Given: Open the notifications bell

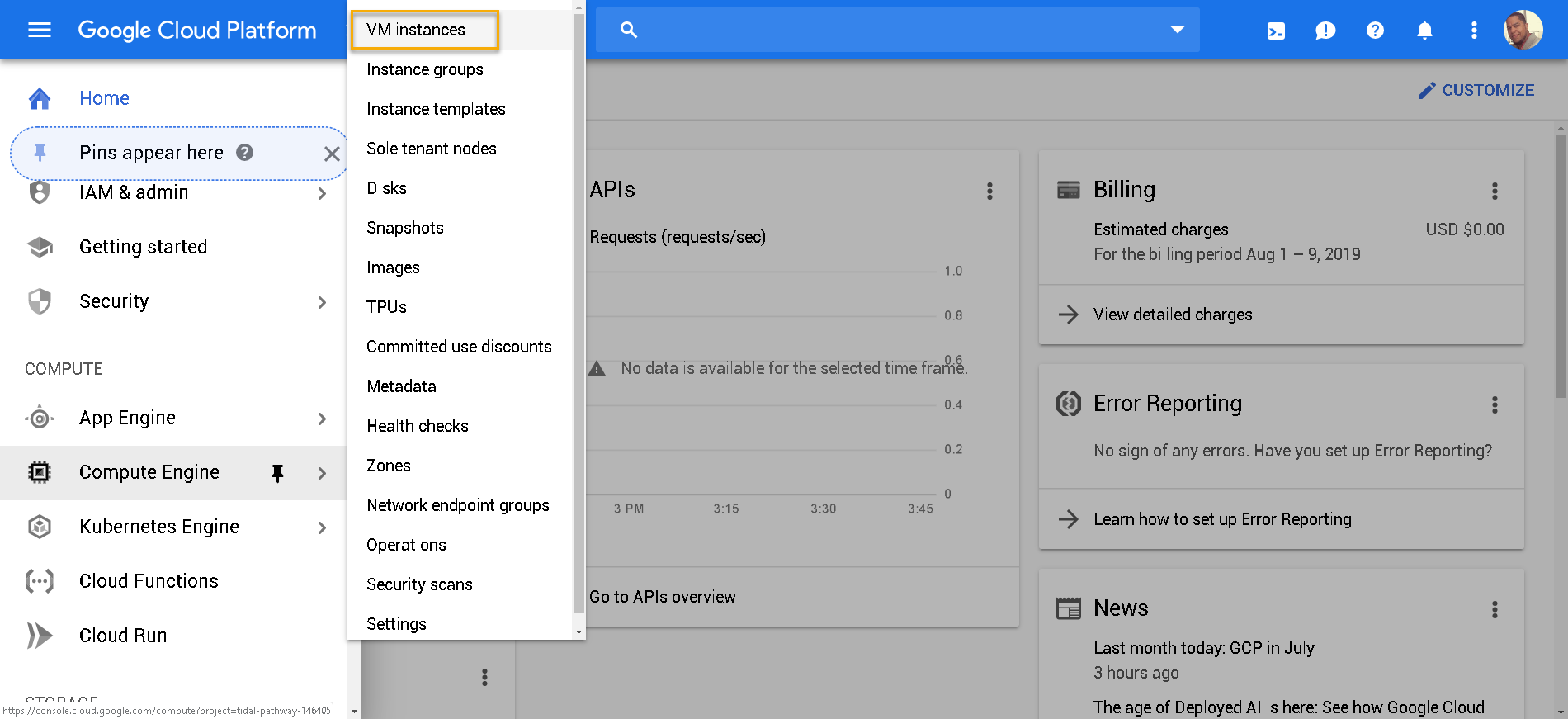Looking at the screenshot, I should 1424,31.
